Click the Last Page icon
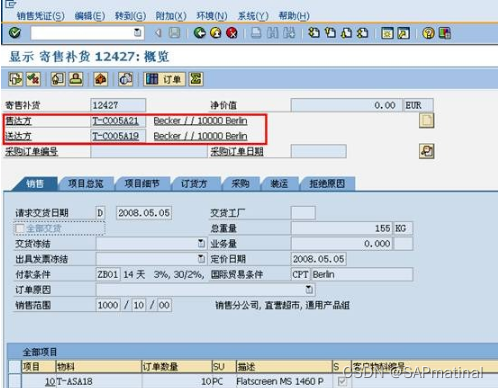498x388 pixels. tap(363, 33)
